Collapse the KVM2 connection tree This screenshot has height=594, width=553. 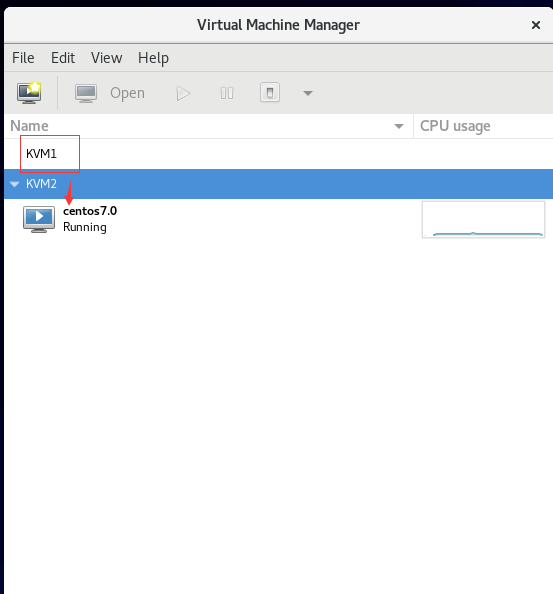(15, 184)
